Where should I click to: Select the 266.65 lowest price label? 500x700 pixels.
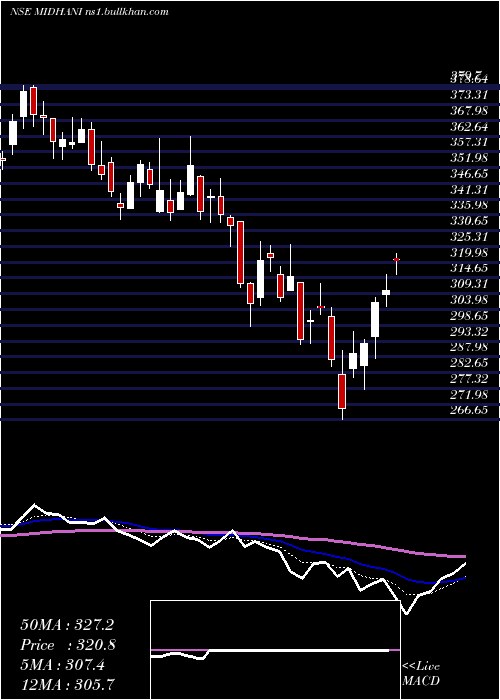(469, 410)
